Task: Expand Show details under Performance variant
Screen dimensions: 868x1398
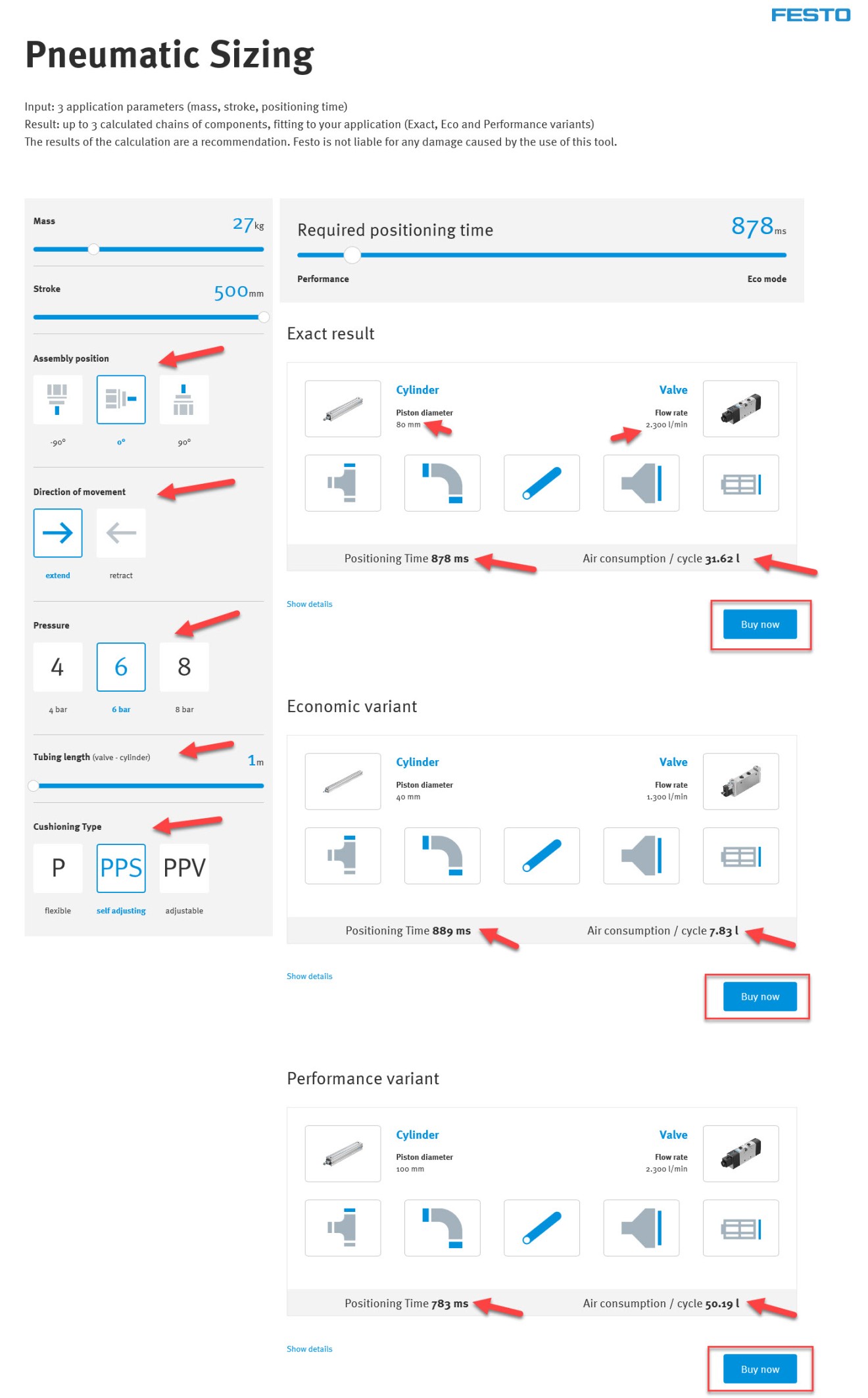Action: 310,1349
